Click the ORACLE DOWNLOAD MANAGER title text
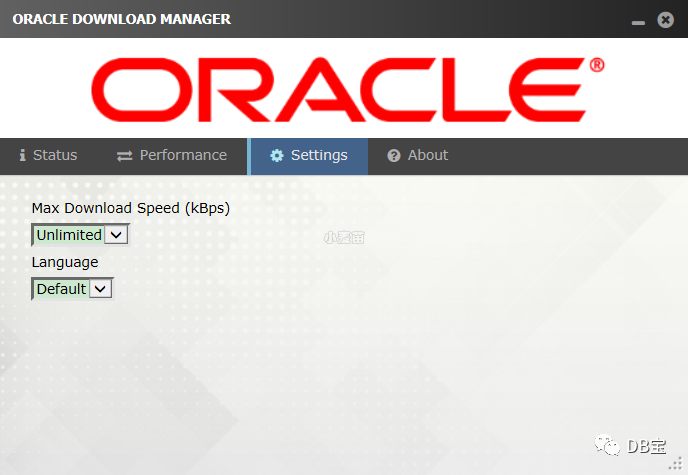The image size is (688, 475). tap(122, 19)
